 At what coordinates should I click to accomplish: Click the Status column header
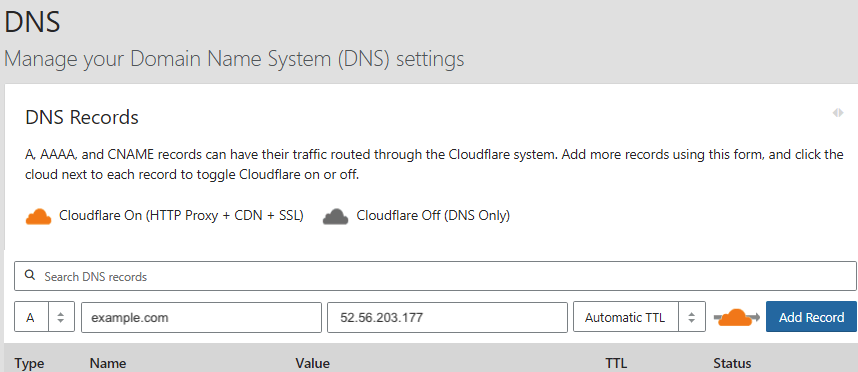click(x=732, y=364)
